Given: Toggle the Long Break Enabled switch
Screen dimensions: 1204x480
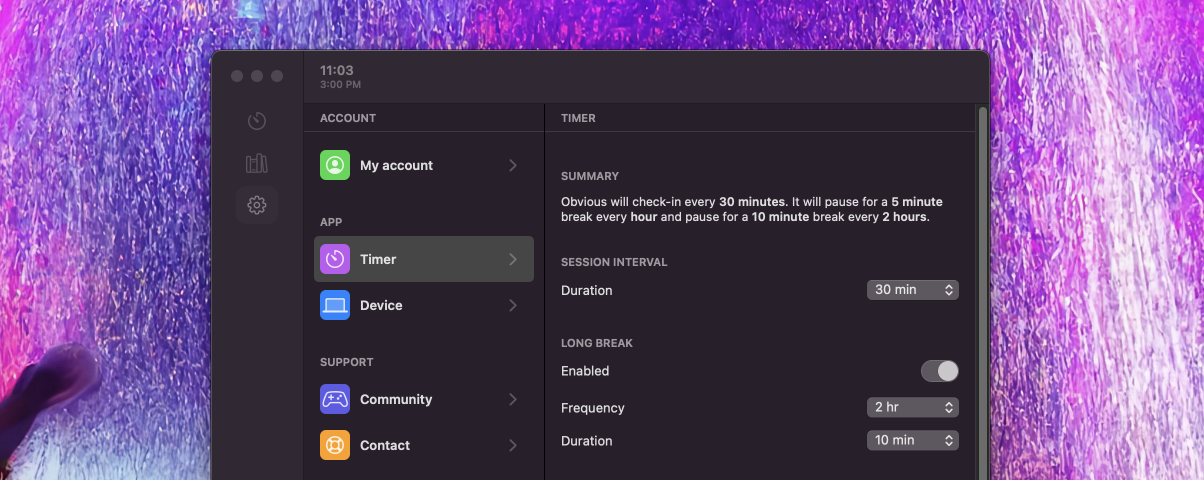Looking at the screenshot, I should (940, 371).
